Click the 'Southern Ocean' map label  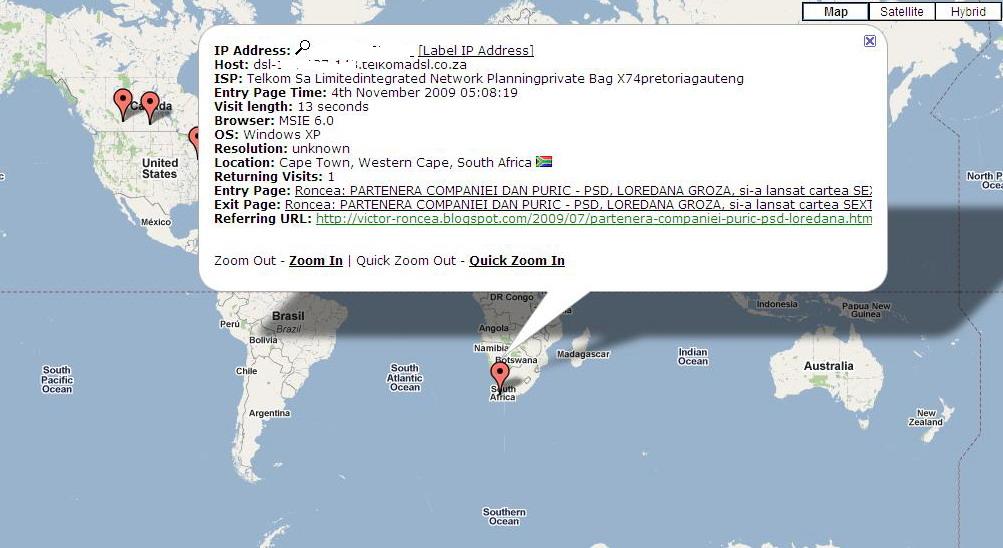(x=504, y=517)
